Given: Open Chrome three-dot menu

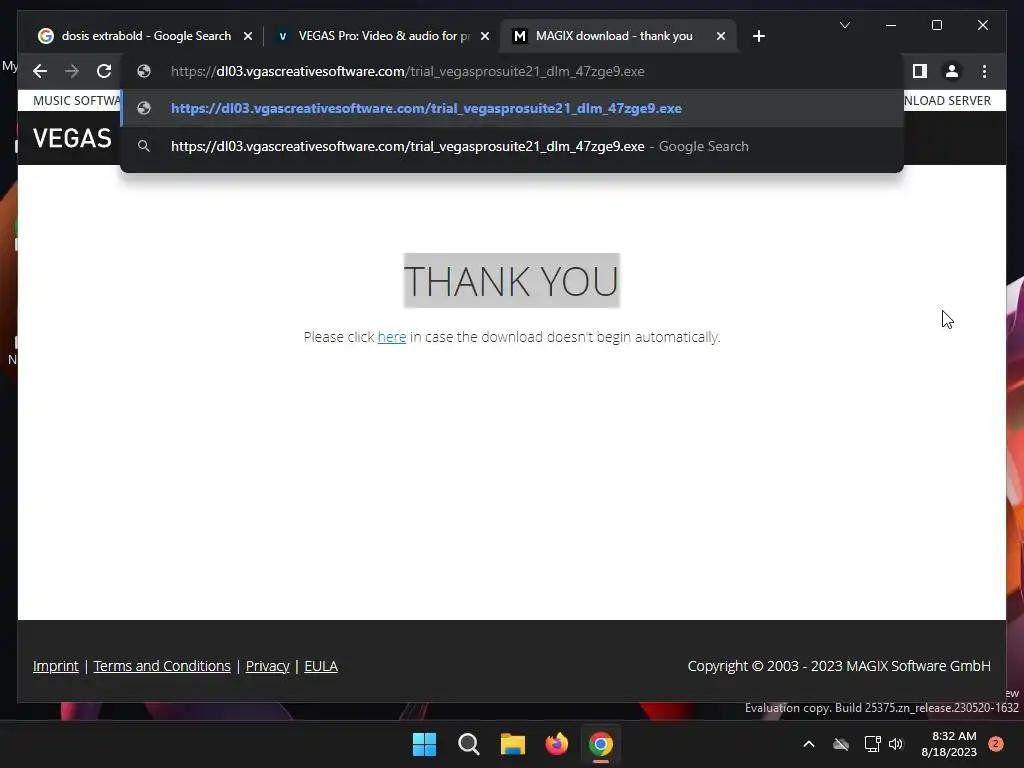Looking at the screenshot, I should (x=984, y=71).
